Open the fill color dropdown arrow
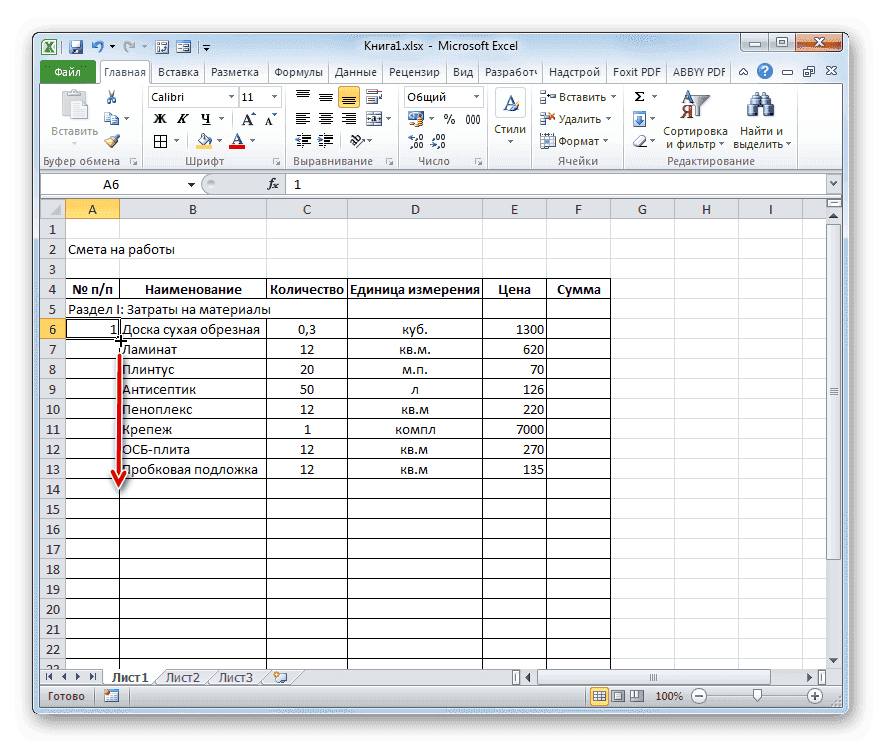 218,140
